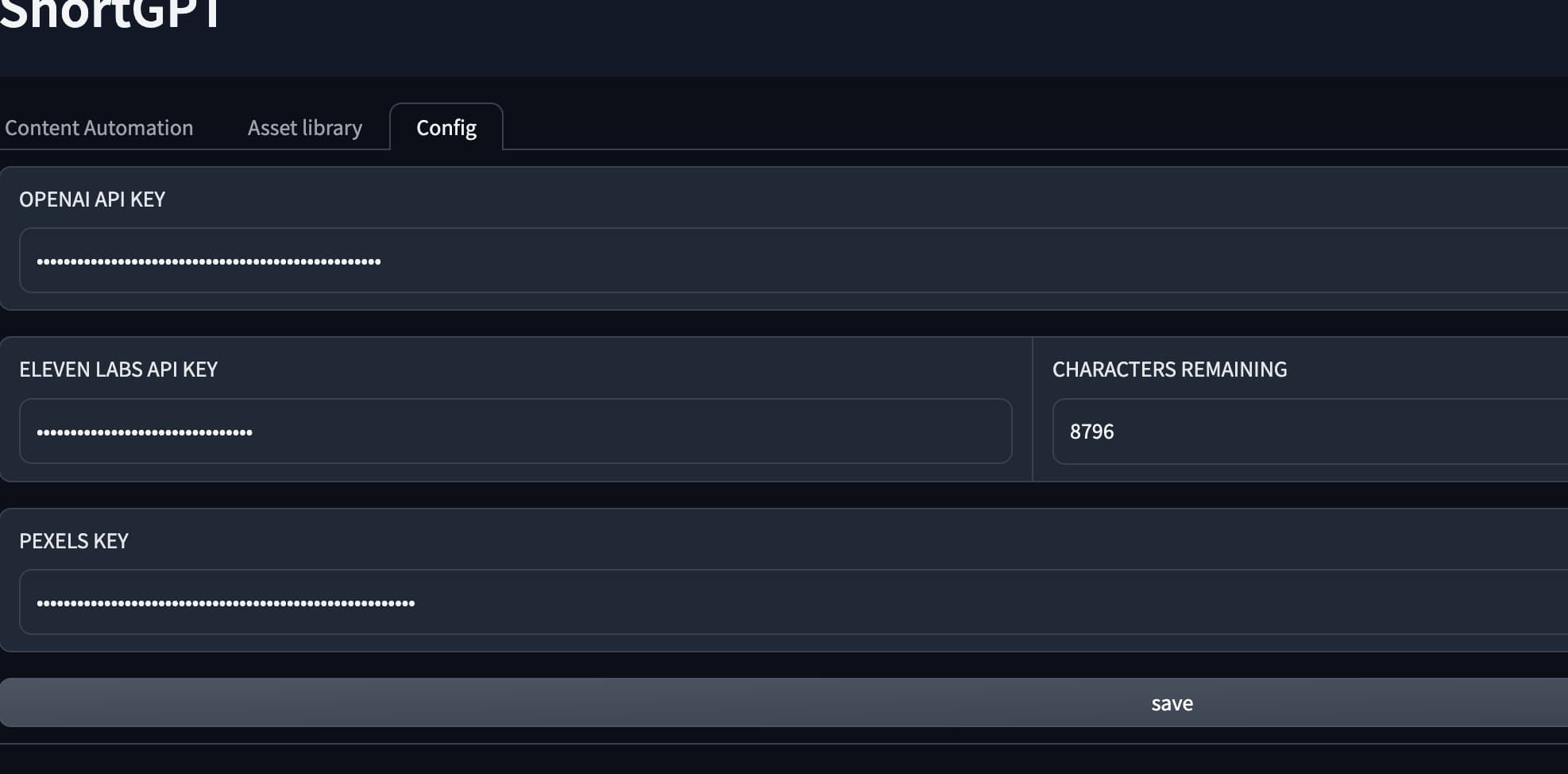Viewport: 1568px width, 774px height.
Task: Click the ELEVEN LABS API KEY label
Action: [x=118, y=370]
